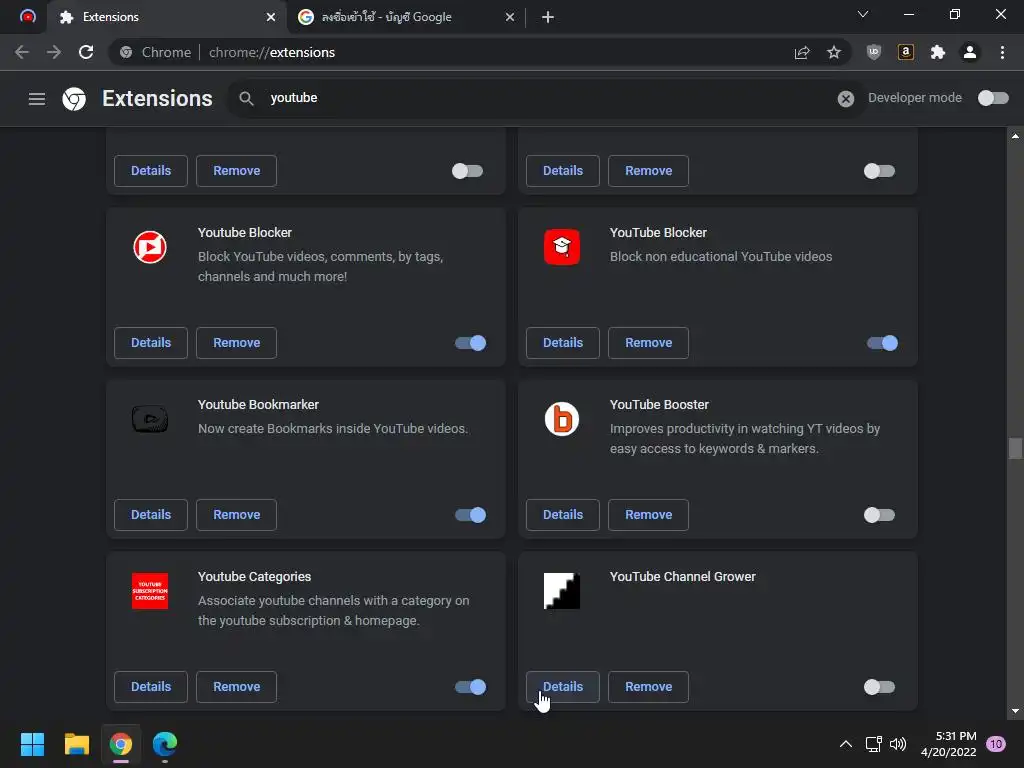Viewport: 1024px width, 768px height.
Task: Go back using browser back arrow
Action: click(x=22, y=52)
